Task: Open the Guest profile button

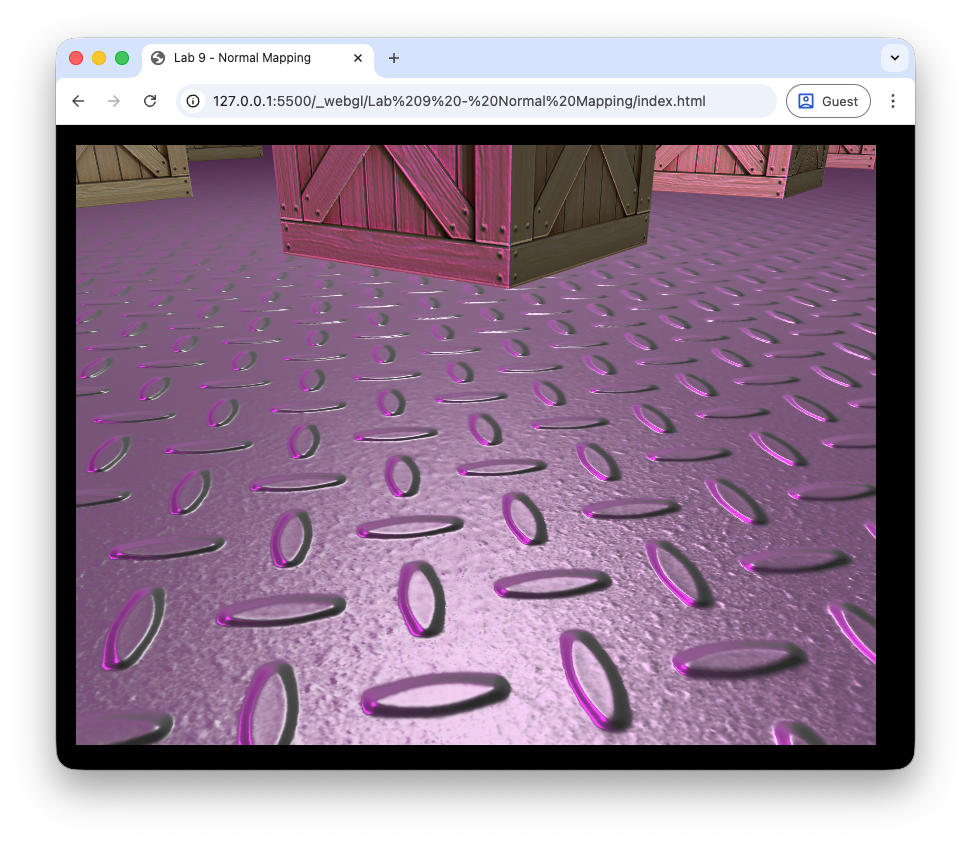Action: click(x=828, y=101)
